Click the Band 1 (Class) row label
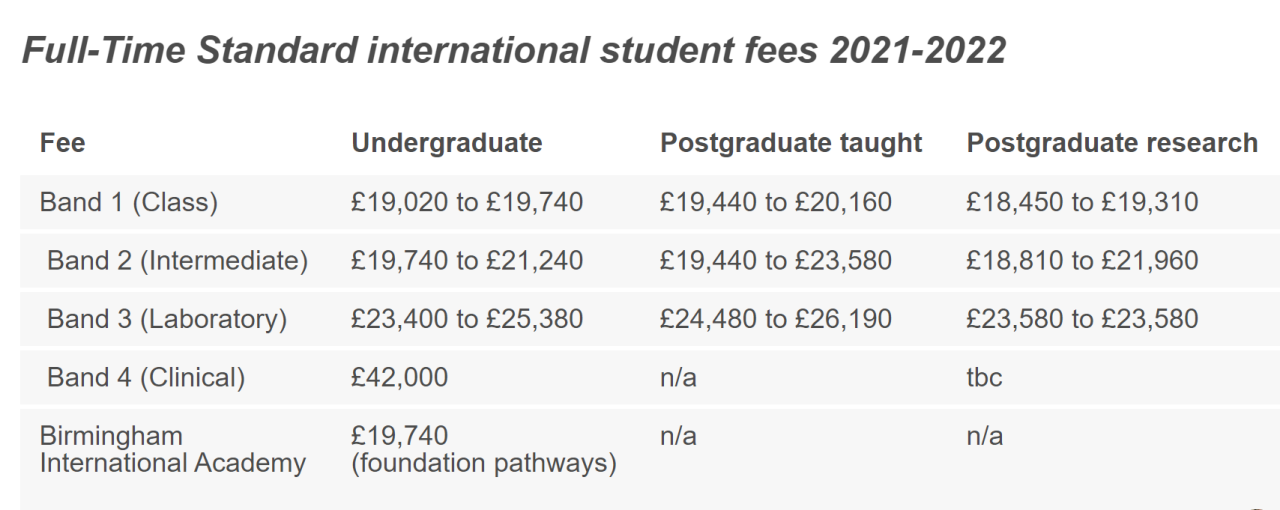 [x=128, y=203]
